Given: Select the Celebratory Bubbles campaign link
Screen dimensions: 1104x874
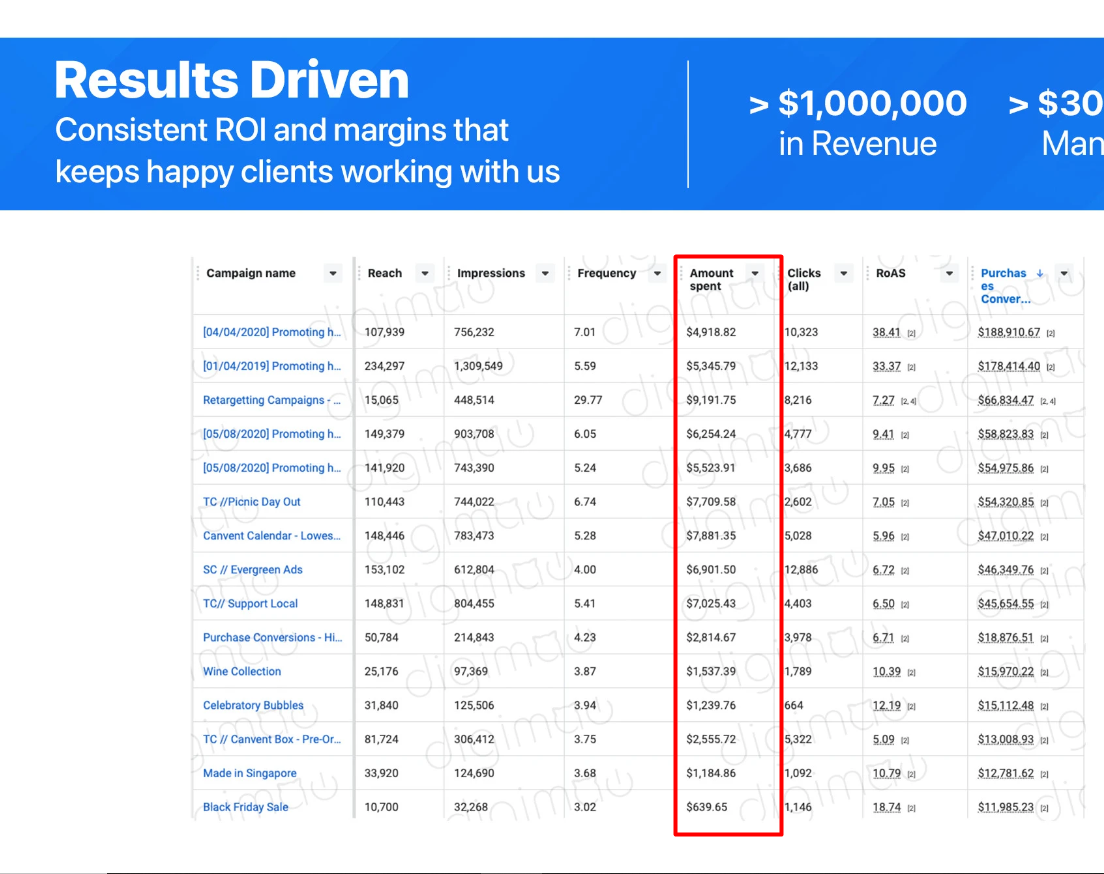Looking at the screenshot, I should pos(253,705).
